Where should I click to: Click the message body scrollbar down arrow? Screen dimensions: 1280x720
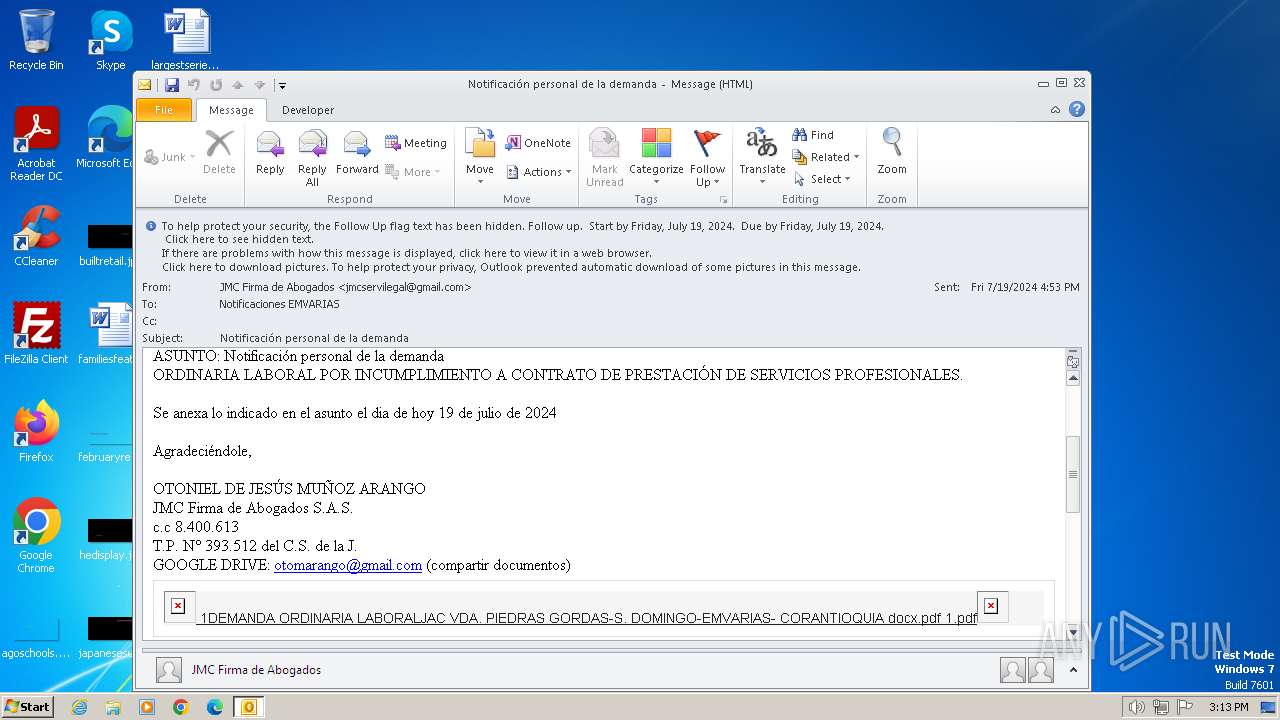click(1073, 632)
